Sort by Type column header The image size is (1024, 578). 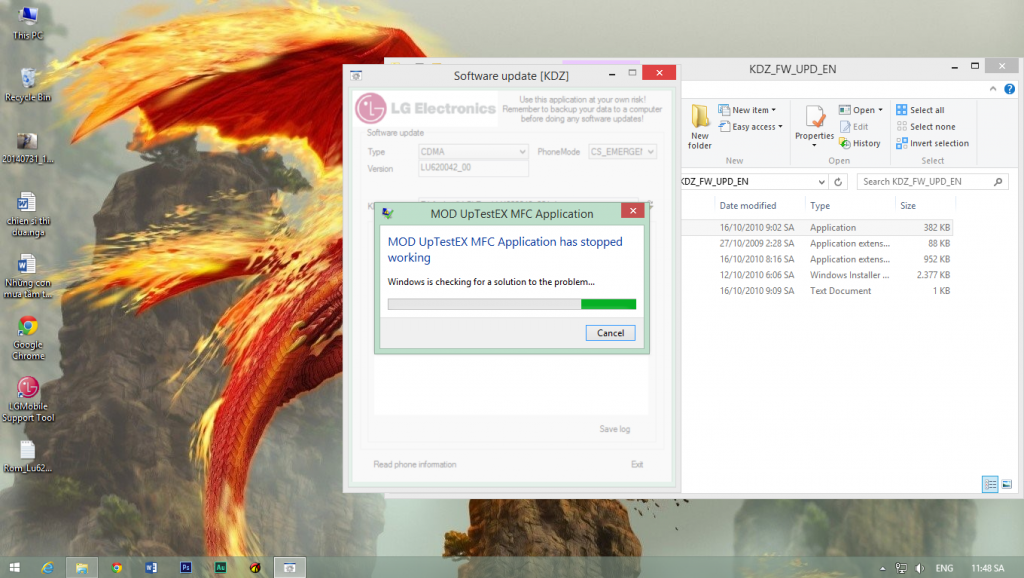point(820,206)
